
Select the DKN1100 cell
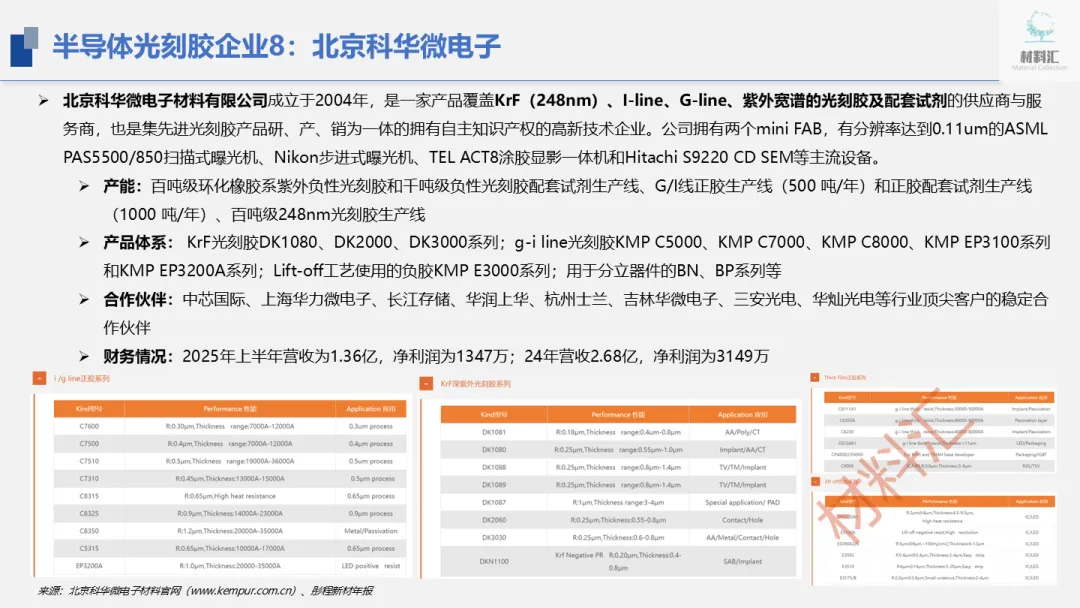click(494, 562)
